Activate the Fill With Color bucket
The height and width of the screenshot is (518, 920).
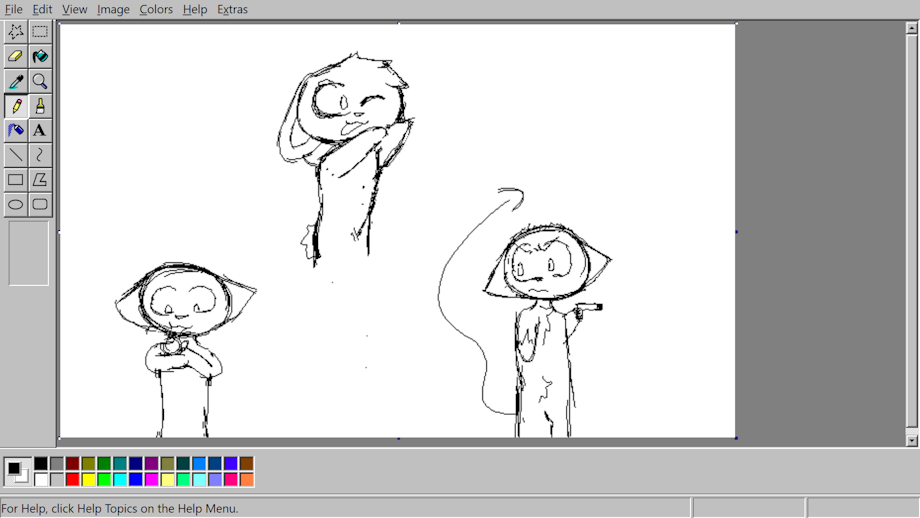click(40, 57)
